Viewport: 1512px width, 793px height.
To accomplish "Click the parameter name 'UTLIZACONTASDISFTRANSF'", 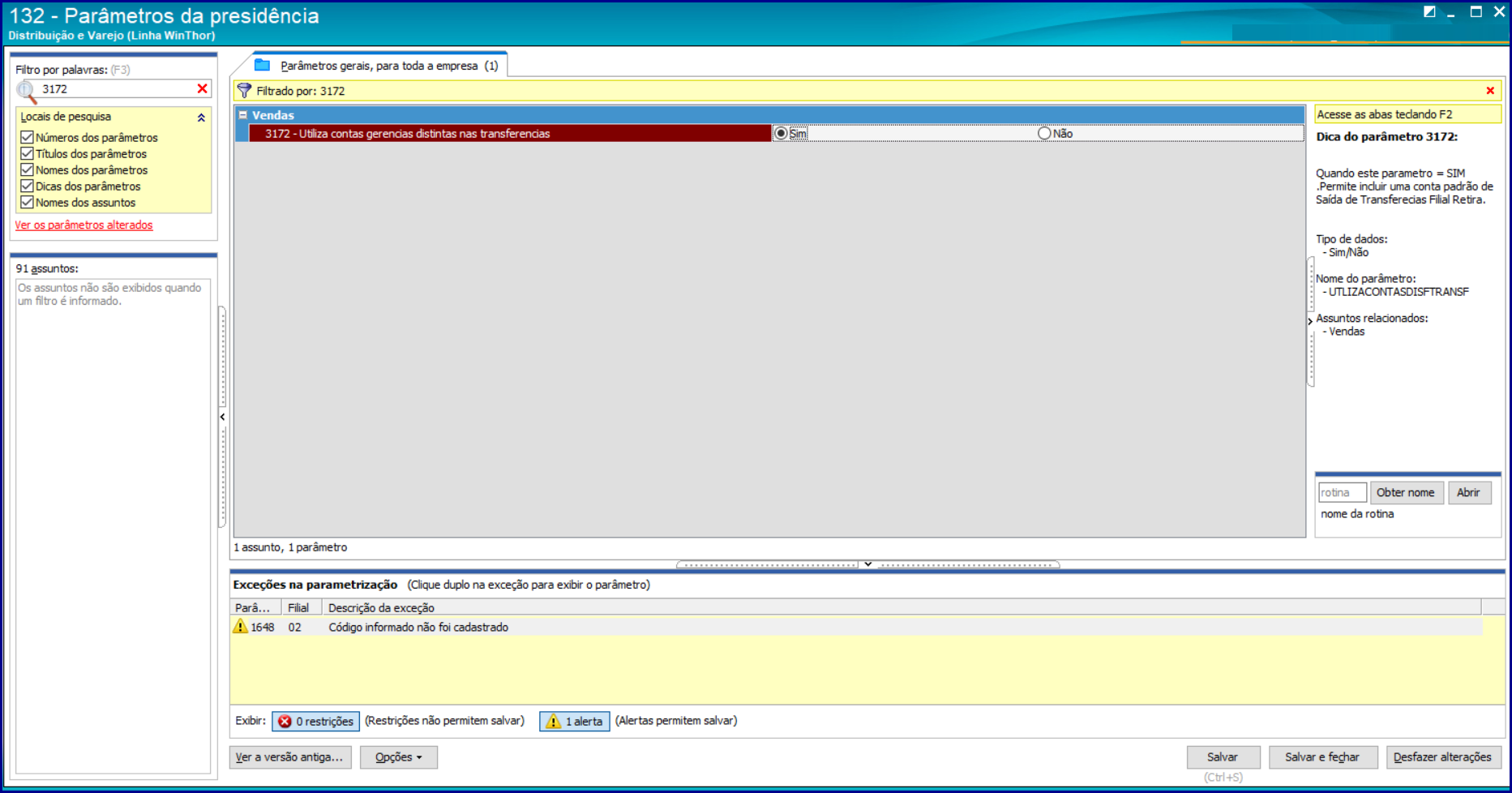I will coord(1398,292).
